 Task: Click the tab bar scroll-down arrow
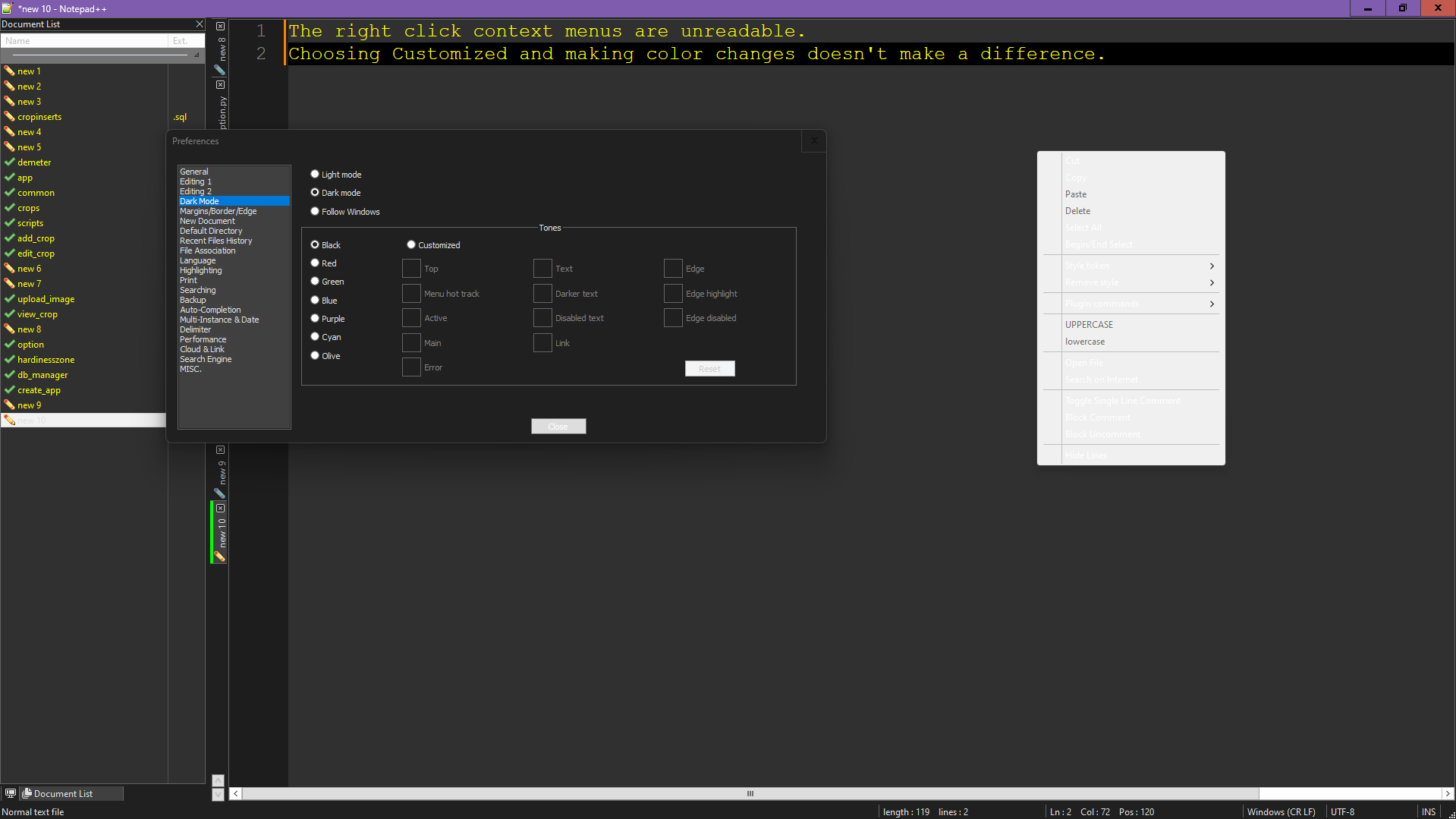tap(219, 794)
